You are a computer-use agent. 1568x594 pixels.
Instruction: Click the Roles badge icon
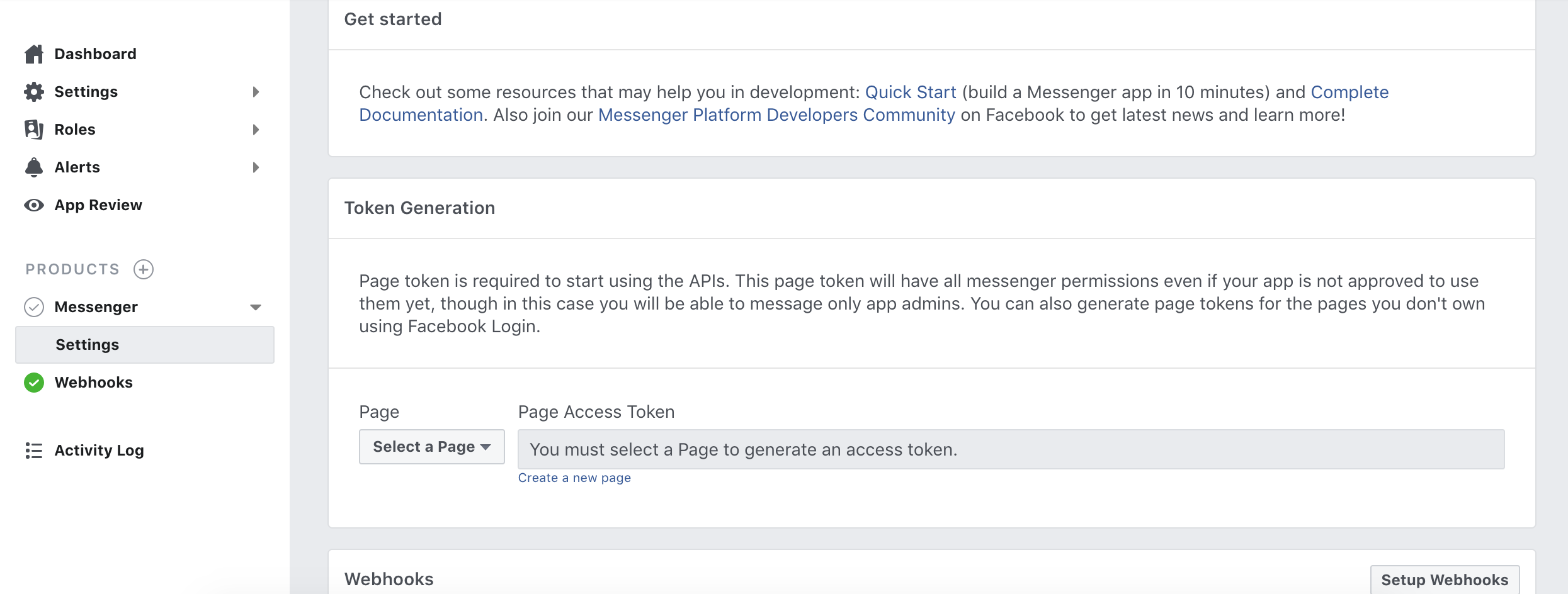34,130
